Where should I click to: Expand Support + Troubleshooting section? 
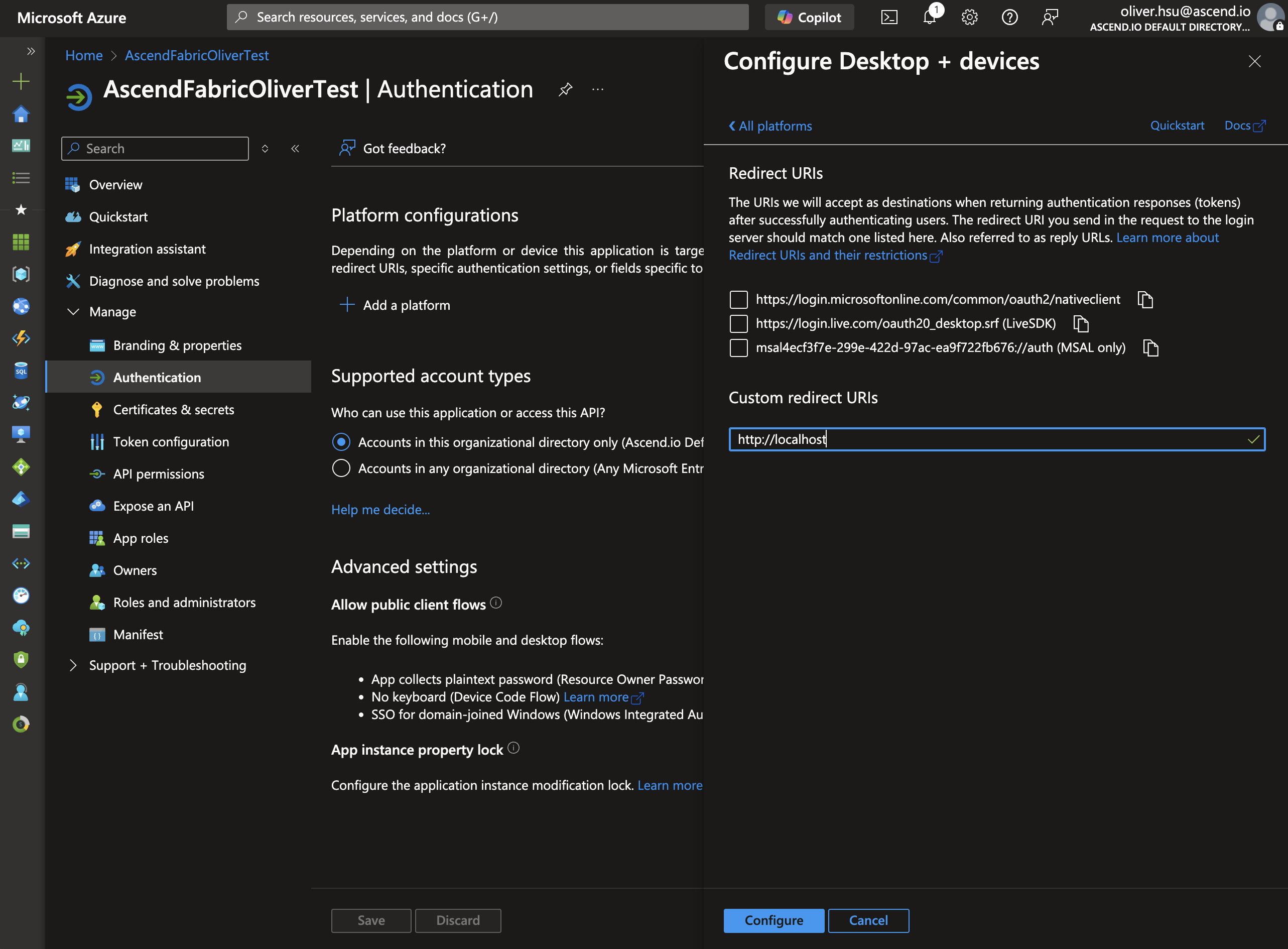click(73, 665)
